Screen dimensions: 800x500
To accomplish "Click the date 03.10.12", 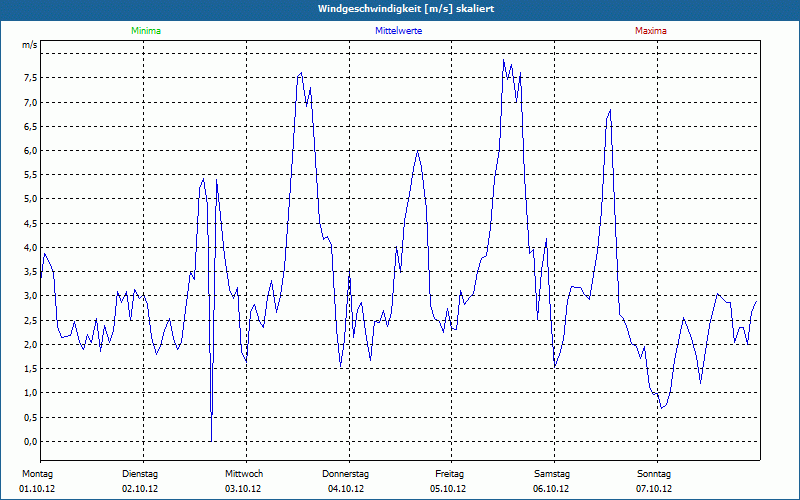I will [243, 488].
